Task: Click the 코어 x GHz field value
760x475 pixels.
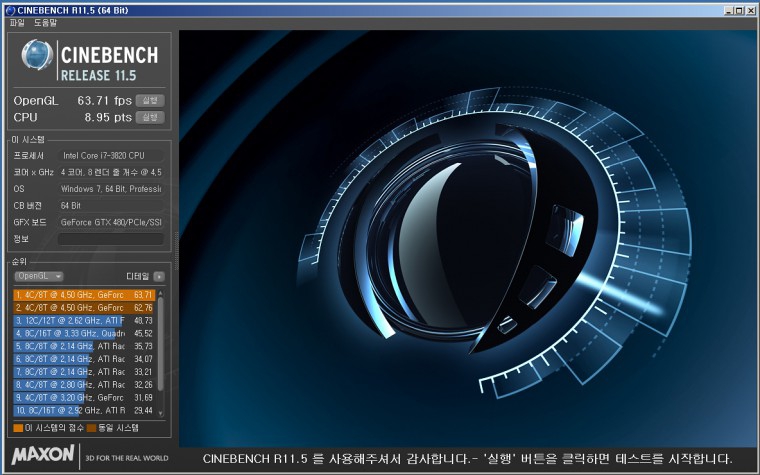Action: point(111,172)
